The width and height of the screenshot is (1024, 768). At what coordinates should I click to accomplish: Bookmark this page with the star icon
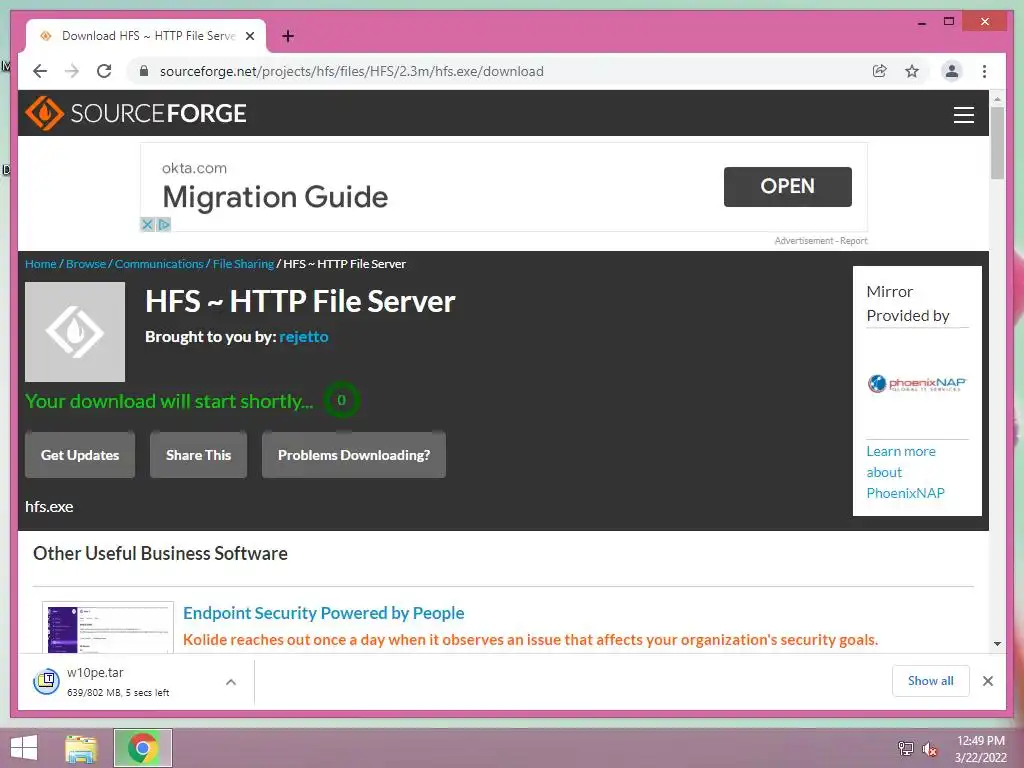(x=912, y=71)
